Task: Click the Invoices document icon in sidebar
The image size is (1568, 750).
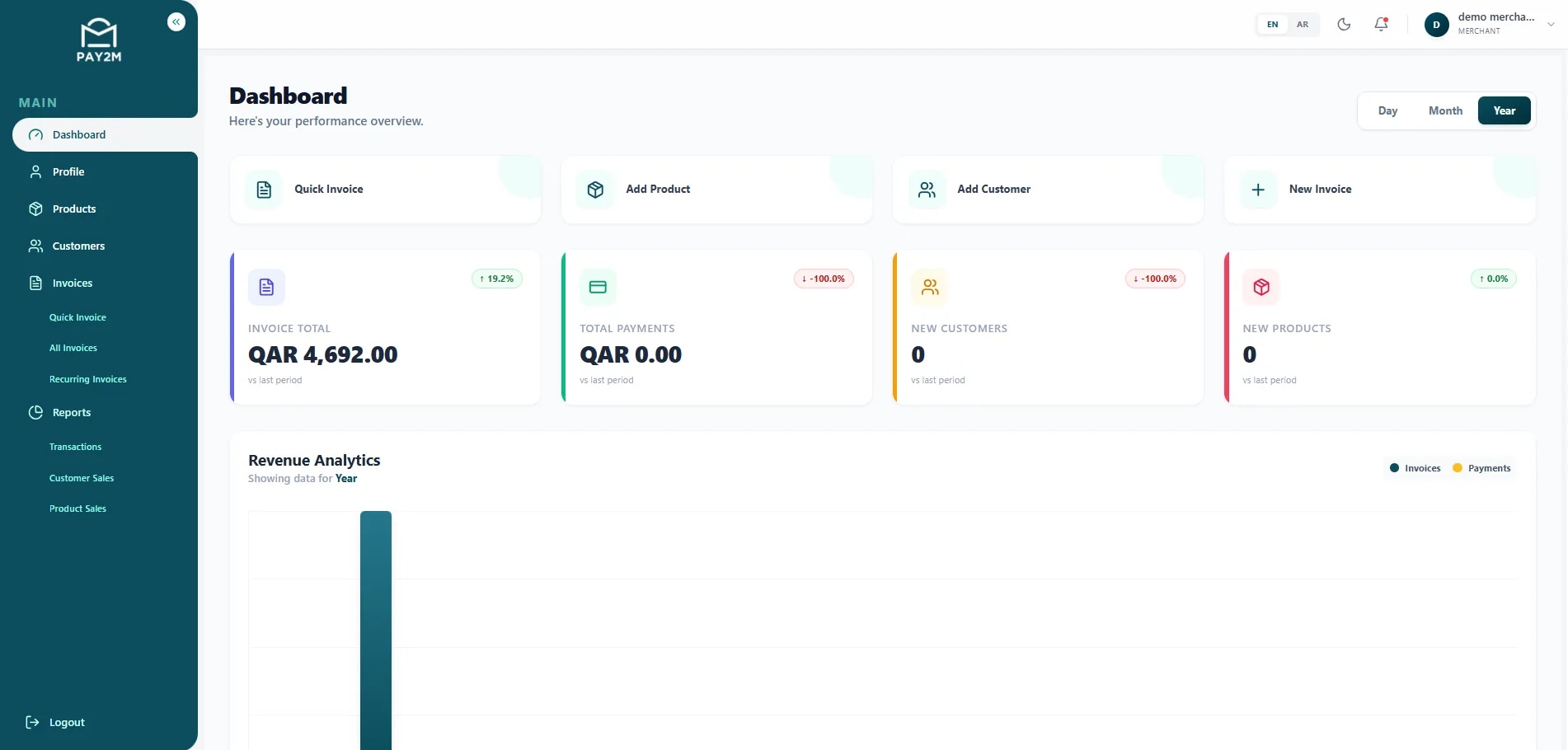Action: (x=35, y=283)
